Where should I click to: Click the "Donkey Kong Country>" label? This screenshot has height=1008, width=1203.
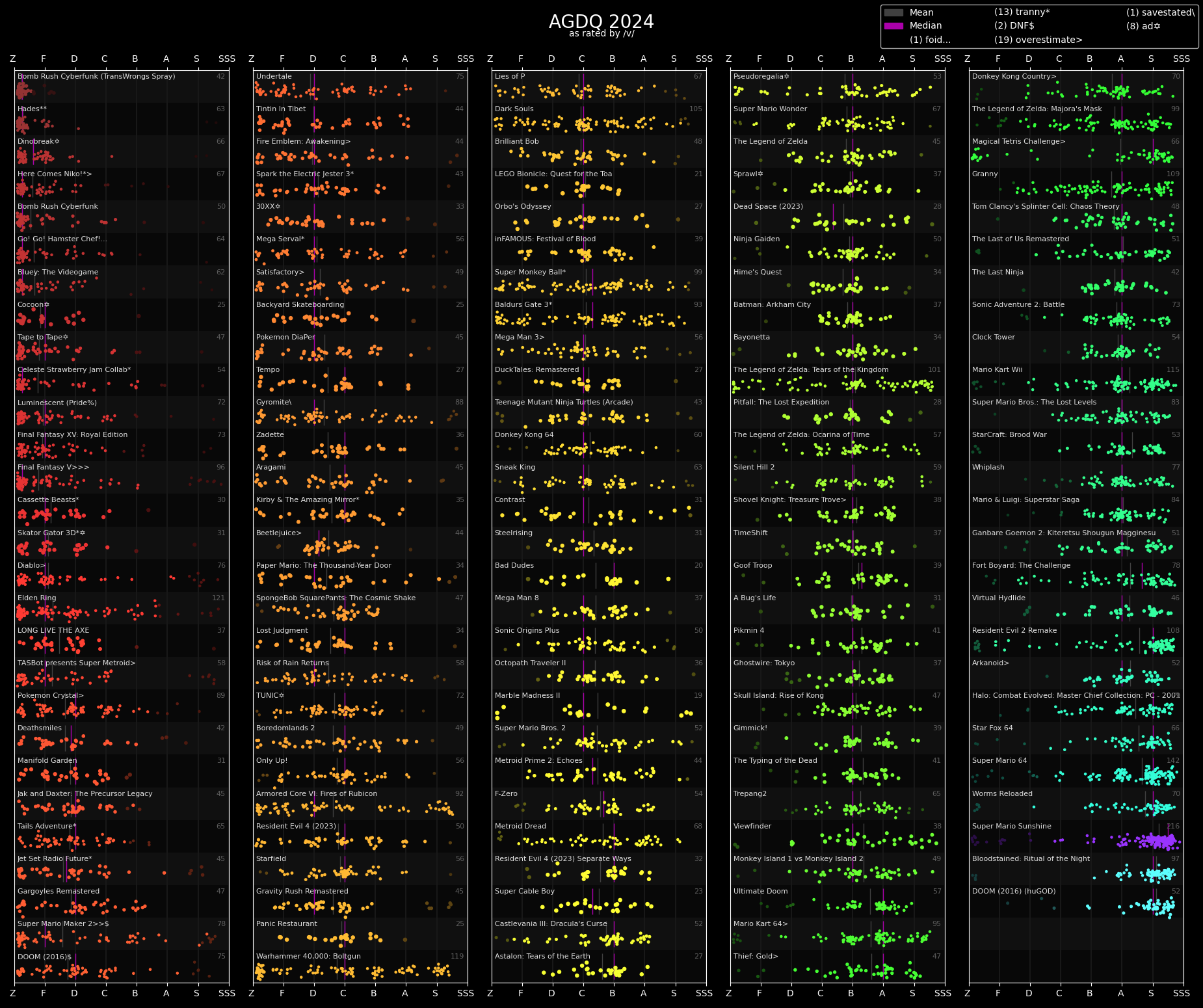[x=1014, y=77]
